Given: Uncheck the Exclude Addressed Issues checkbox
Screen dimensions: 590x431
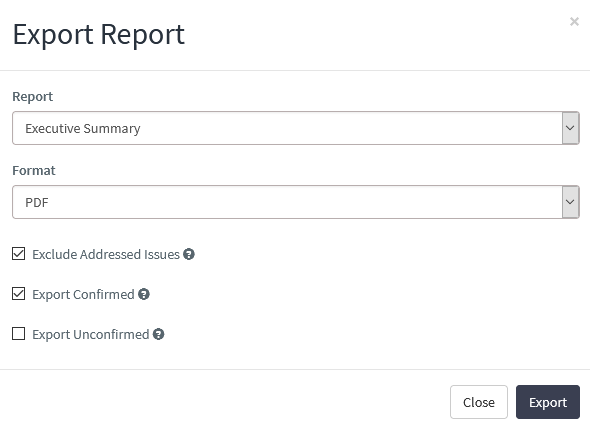Looking at the screenshot, I should click(x=18, y=254).
